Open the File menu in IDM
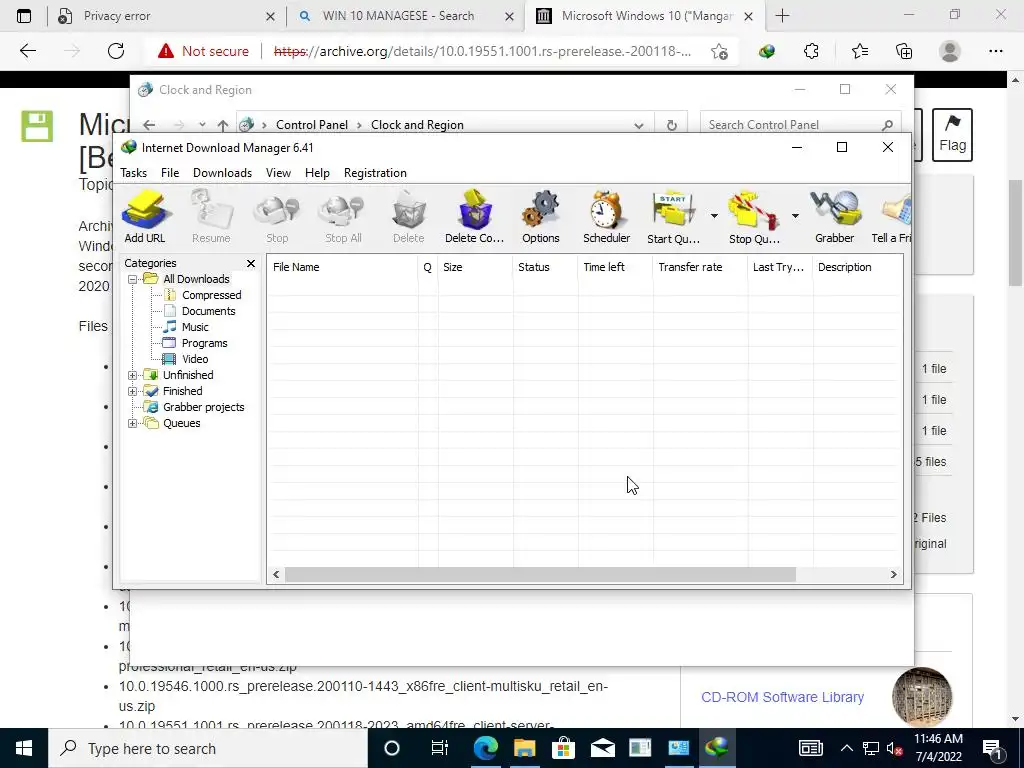1024x768 pixels. 170,173
